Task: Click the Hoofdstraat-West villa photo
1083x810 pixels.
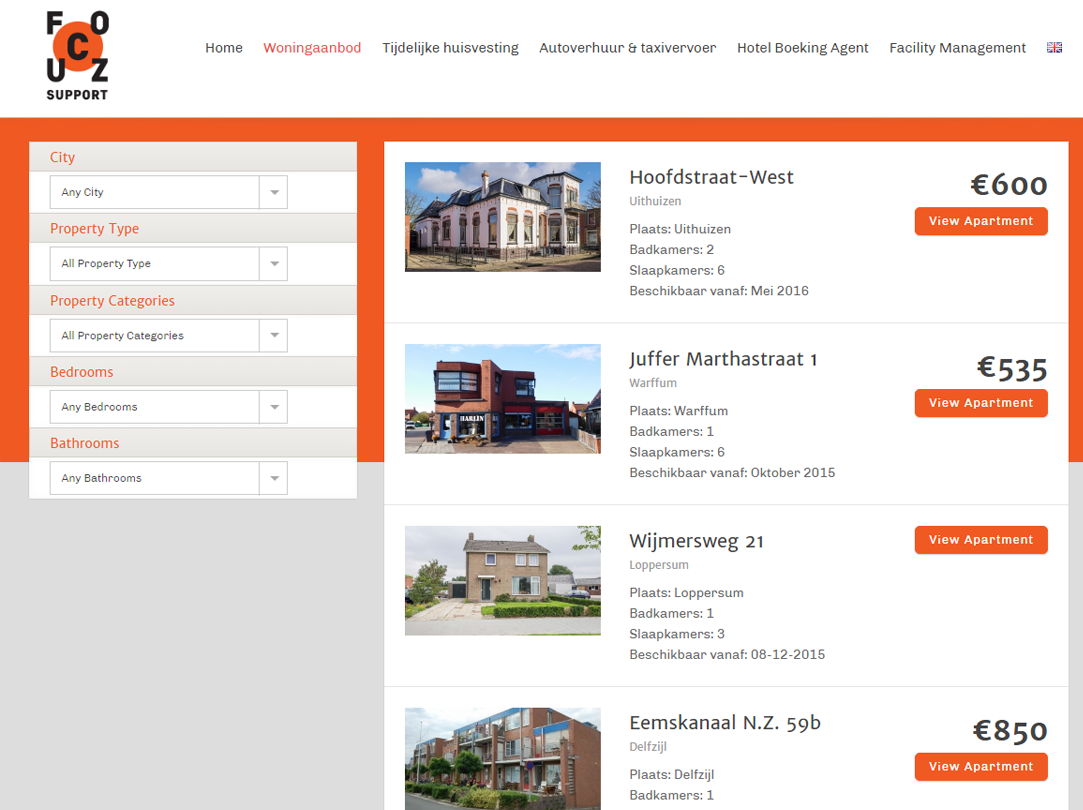Action: point(503,217)
